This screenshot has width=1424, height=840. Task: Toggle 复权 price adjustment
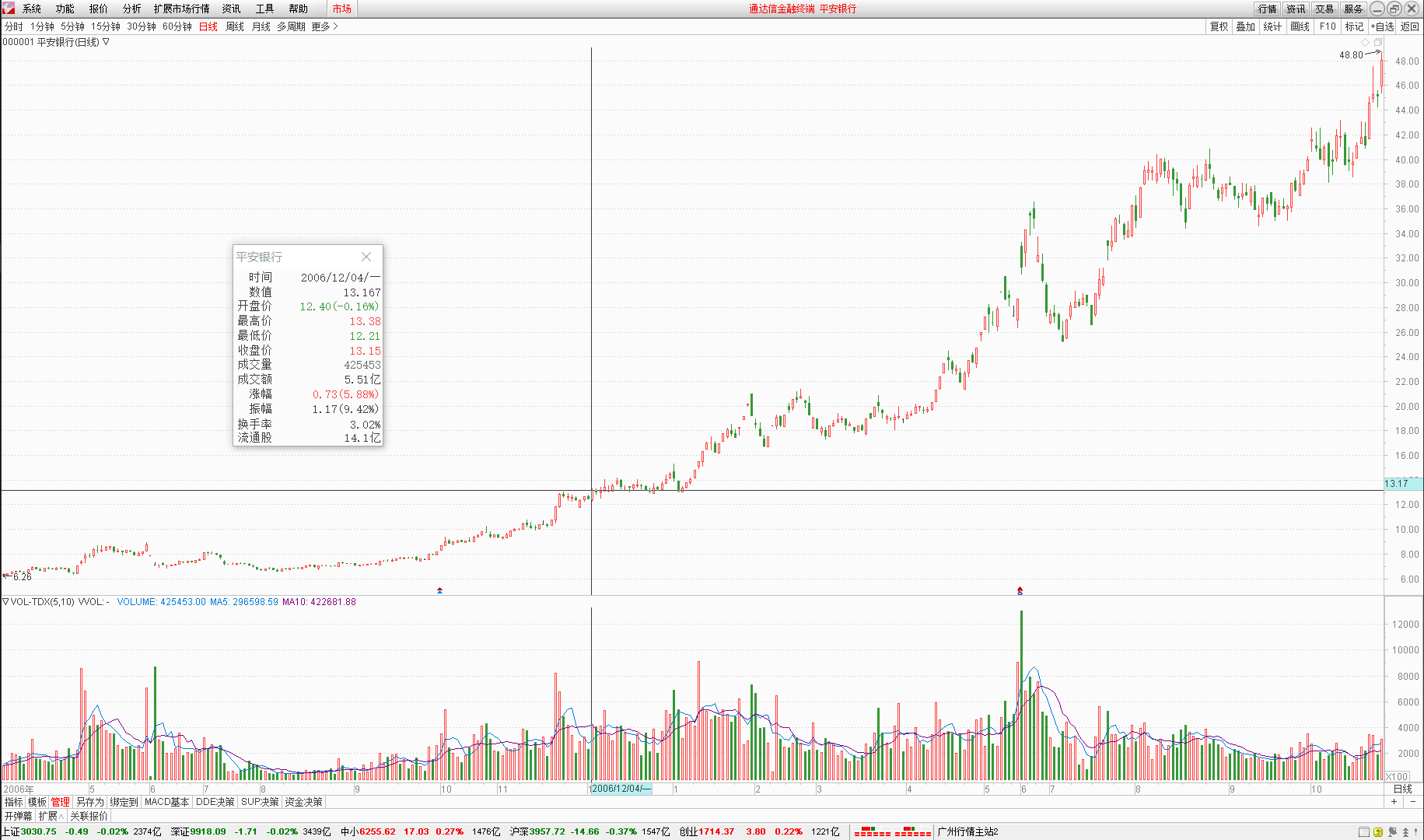click(x=1219, y=26)
